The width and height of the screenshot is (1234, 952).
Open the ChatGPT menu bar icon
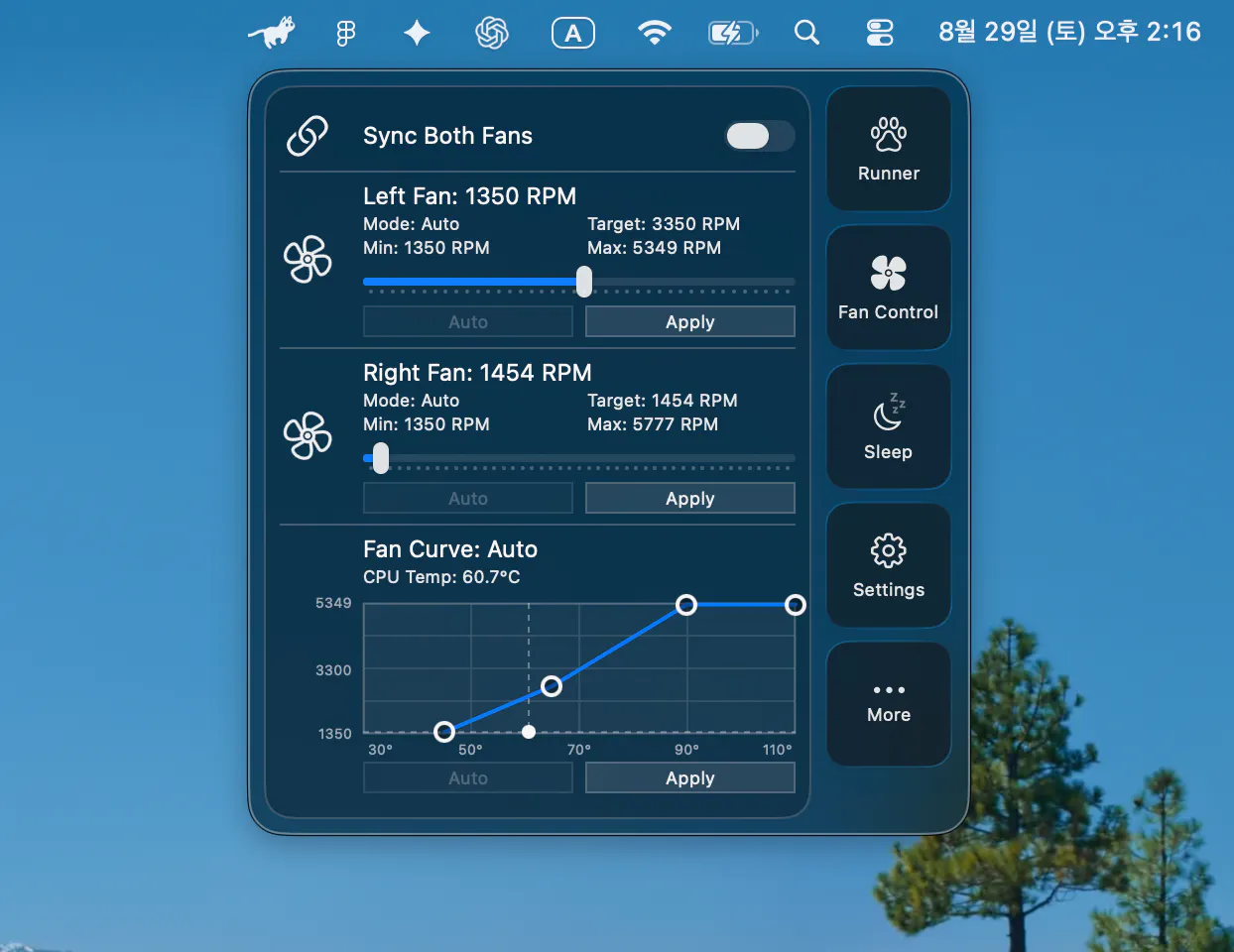492,33
